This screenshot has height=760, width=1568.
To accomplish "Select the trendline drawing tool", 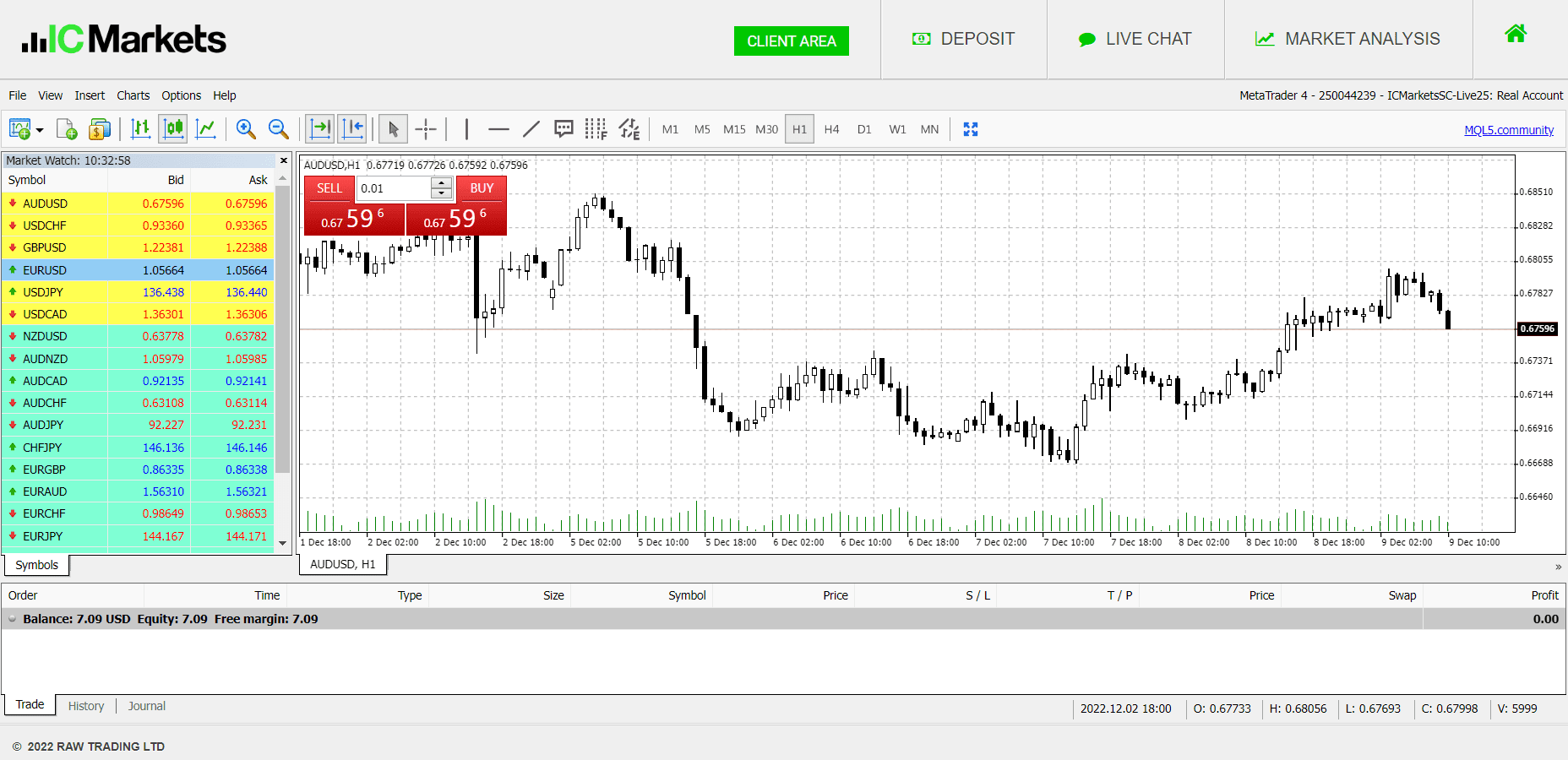I will (x=531, y=129).
